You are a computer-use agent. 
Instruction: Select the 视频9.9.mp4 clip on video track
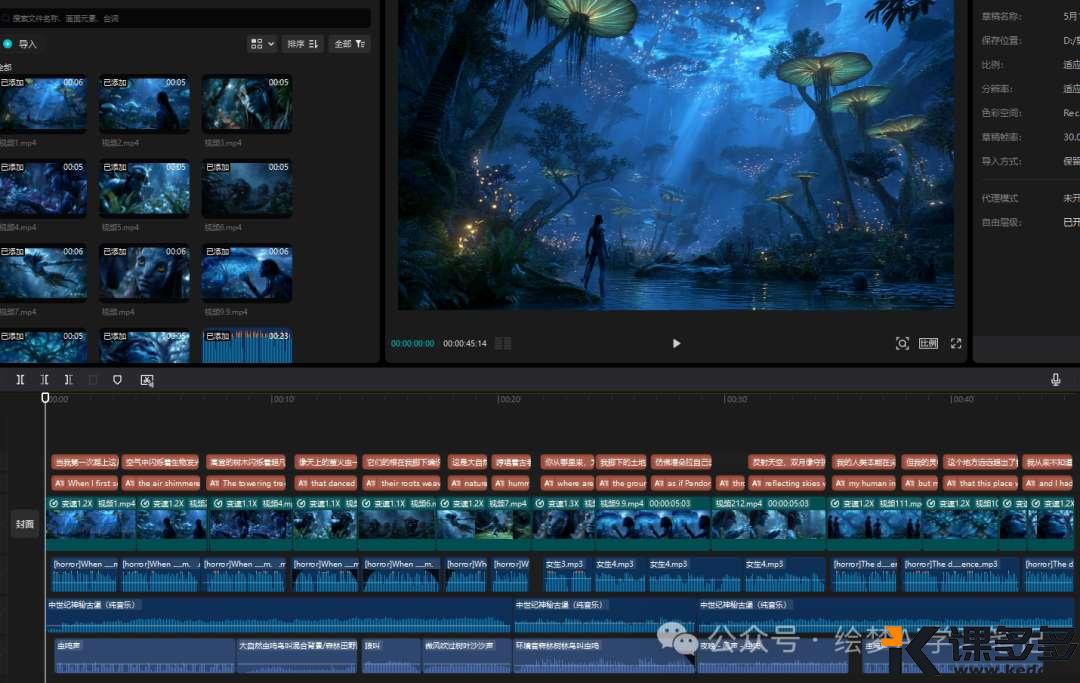(x=653, y=523)
